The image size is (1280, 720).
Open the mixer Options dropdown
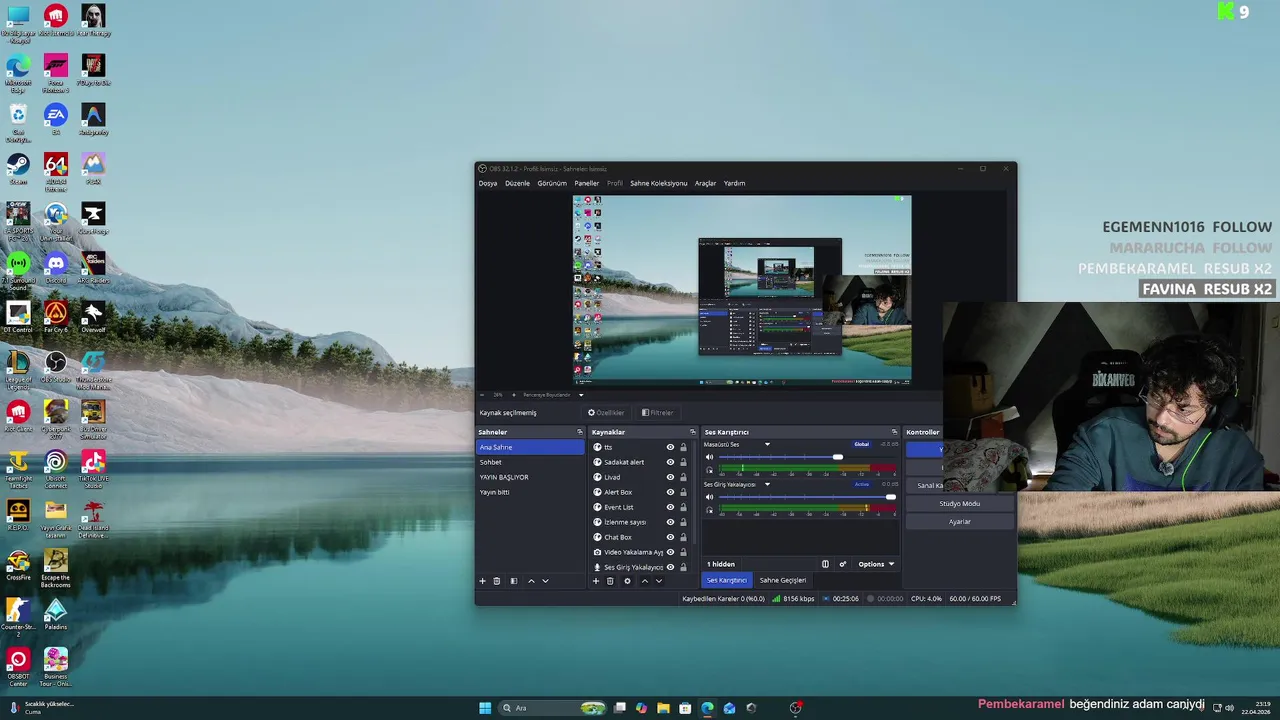876,564
